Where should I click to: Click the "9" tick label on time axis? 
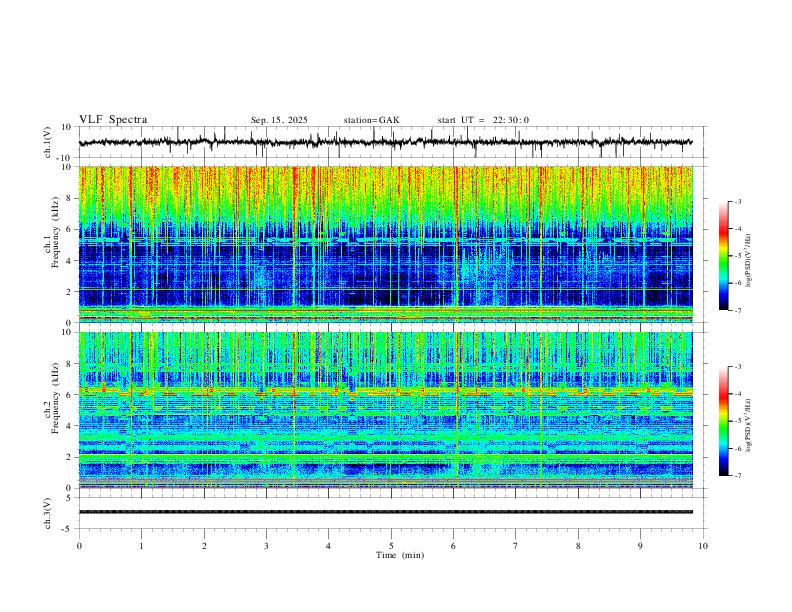pos(640,546)
